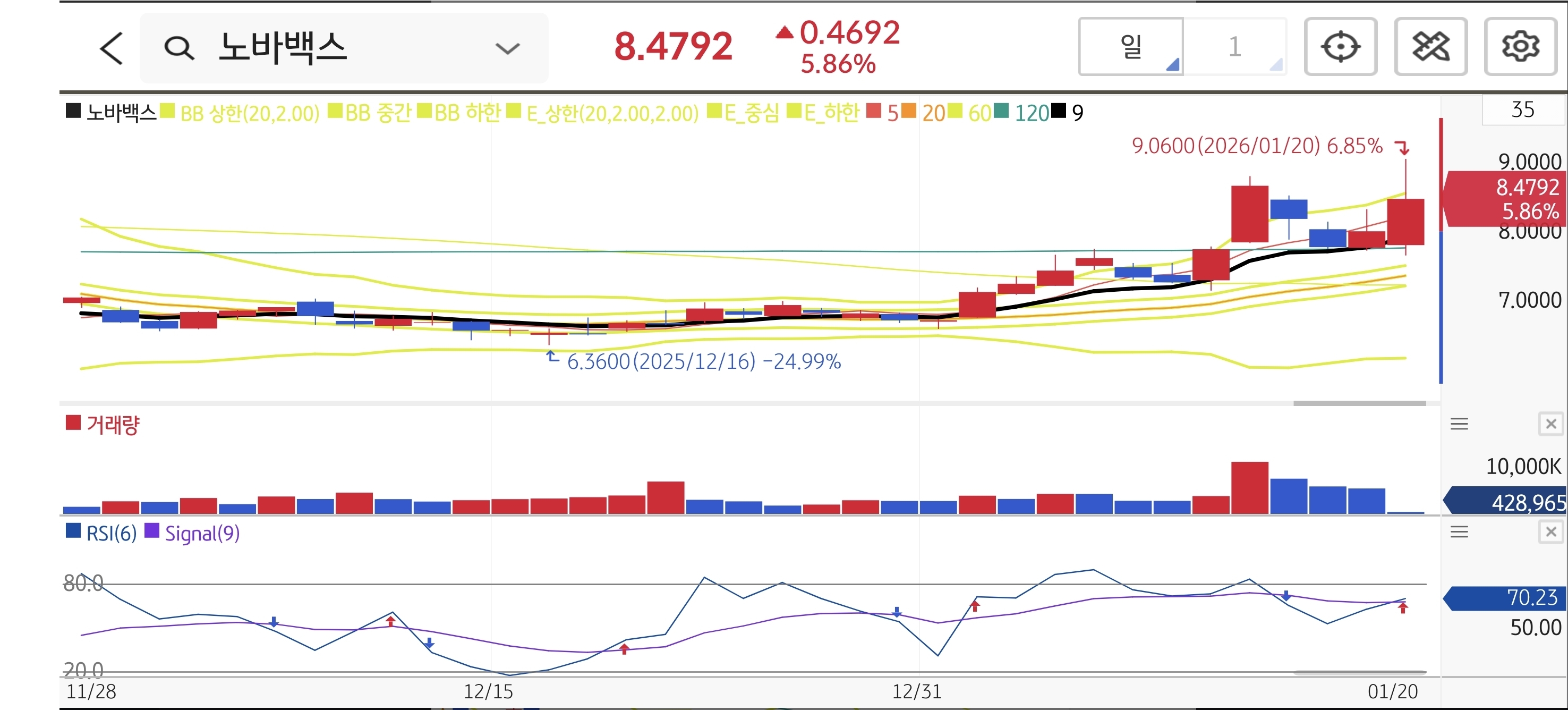
Task: Click the 120 moving average swatch
Action: (x=1001, y=112)
